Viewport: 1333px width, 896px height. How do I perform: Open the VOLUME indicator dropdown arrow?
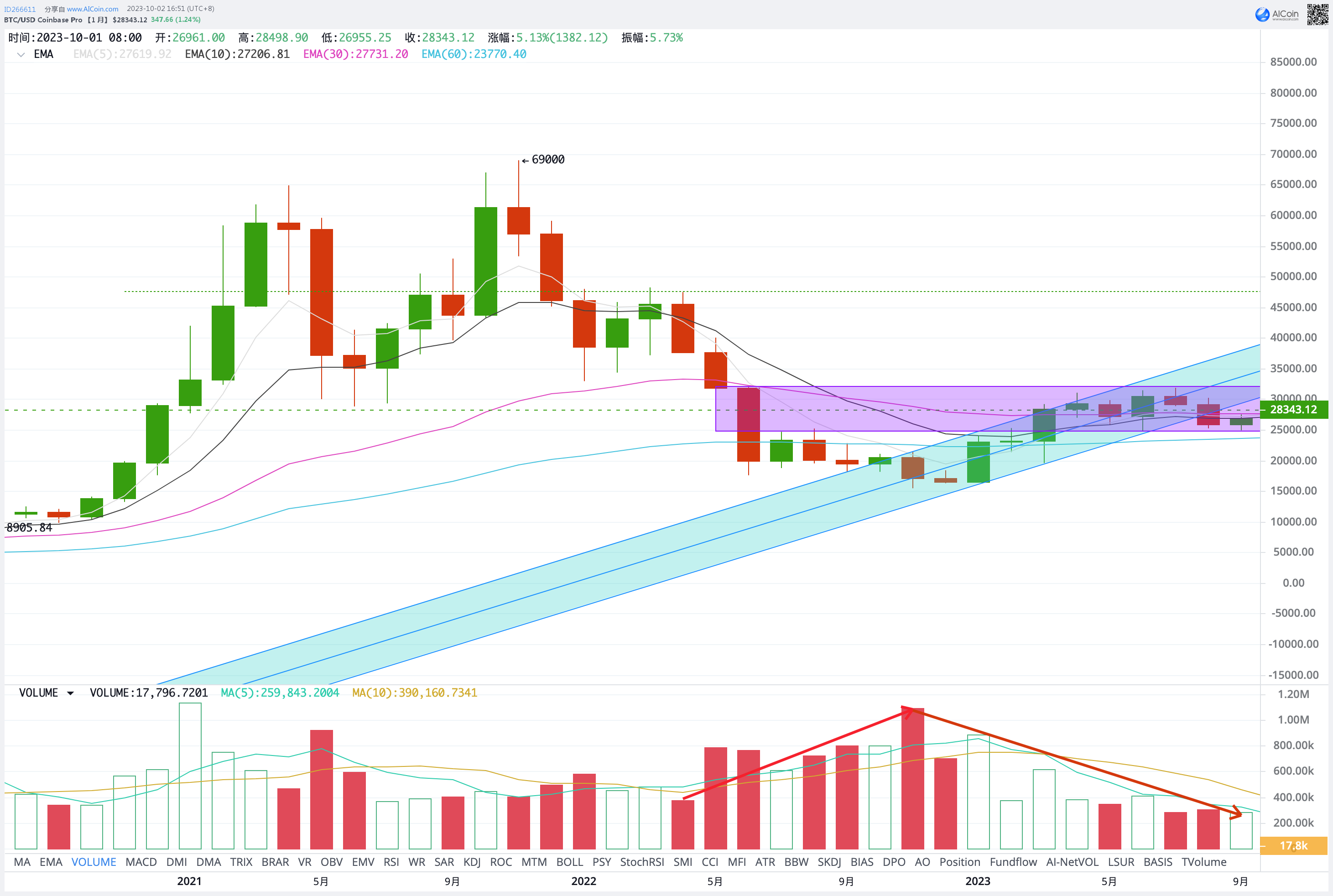click(70, 693)
